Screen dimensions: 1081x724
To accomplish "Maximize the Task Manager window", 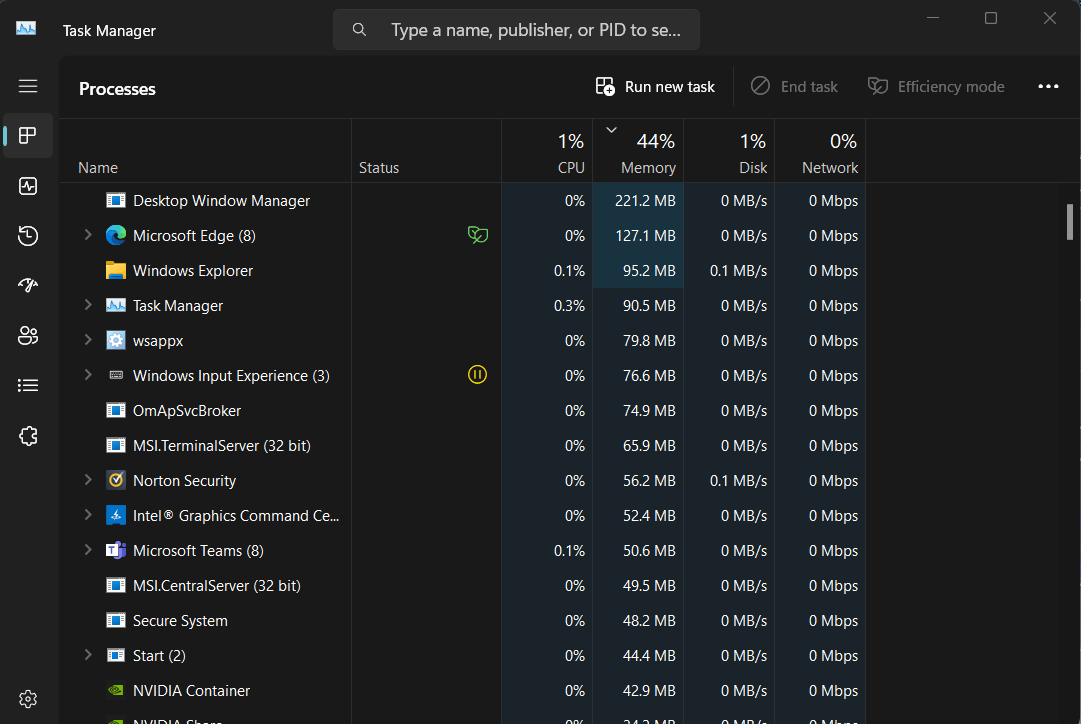I will pyautogui.click(x=991, y=18).
